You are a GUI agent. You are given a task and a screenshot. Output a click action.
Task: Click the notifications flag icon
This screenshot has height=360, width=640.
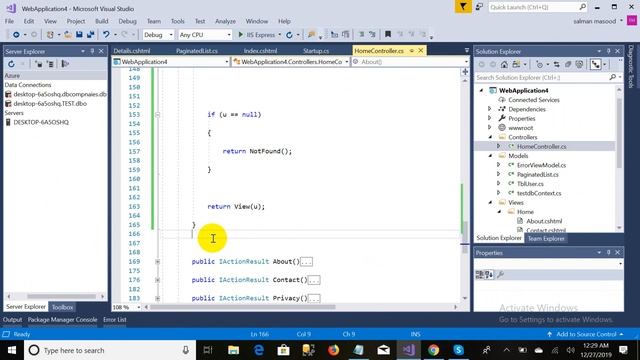463,7
